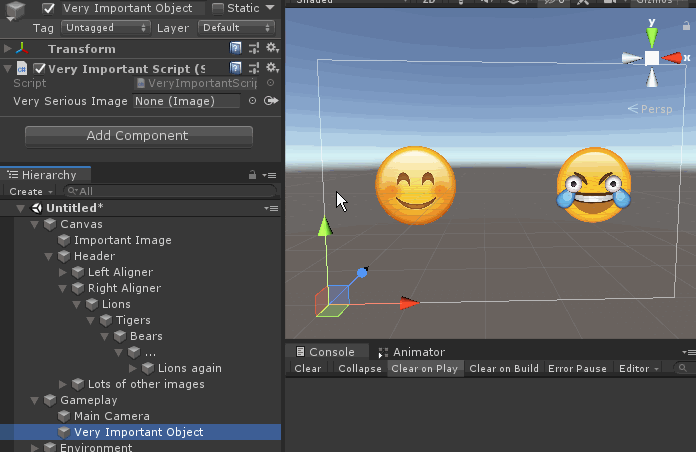Click the object name field in Inspector

tap(132, 8)
